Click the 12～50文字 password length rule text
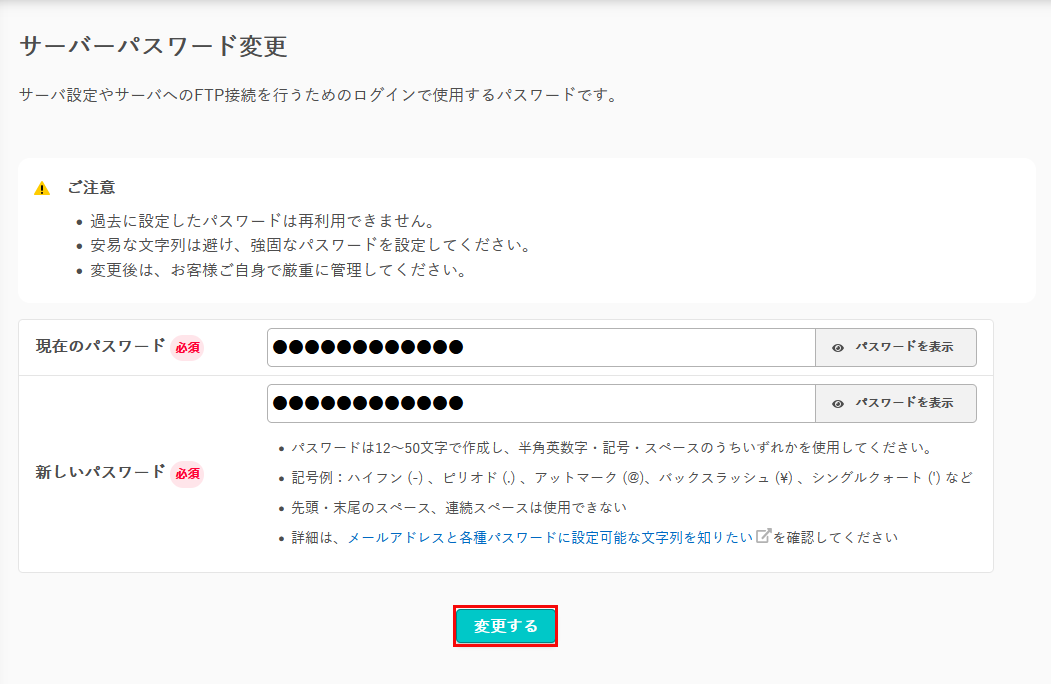Image resolution: width=1051 pixels, height=684 pixels. (x=611, y=447)
